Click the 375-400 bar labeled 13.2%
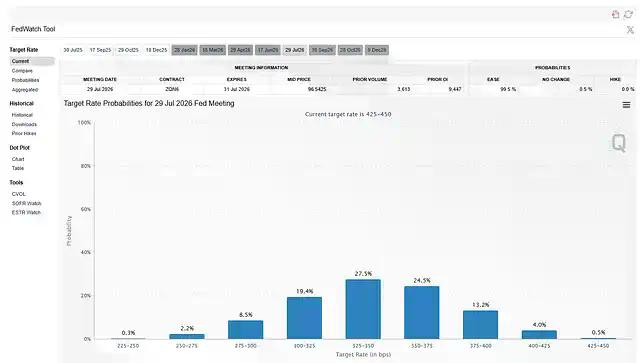The height and width of the screenshot is (363, 640). coord(480,325)
